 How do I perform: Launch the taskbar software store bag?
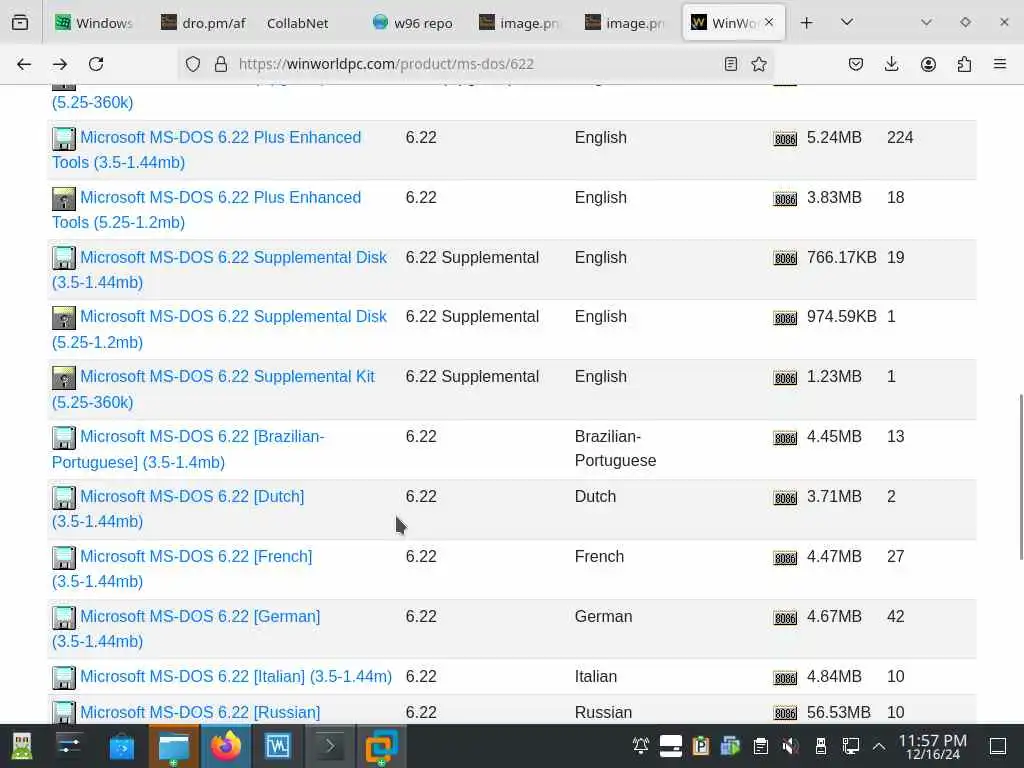(121, 746)
